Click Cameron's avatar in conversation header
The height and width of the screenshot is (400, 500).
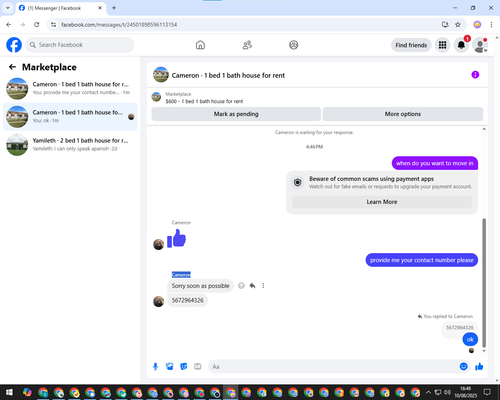(x=161, y=75)
